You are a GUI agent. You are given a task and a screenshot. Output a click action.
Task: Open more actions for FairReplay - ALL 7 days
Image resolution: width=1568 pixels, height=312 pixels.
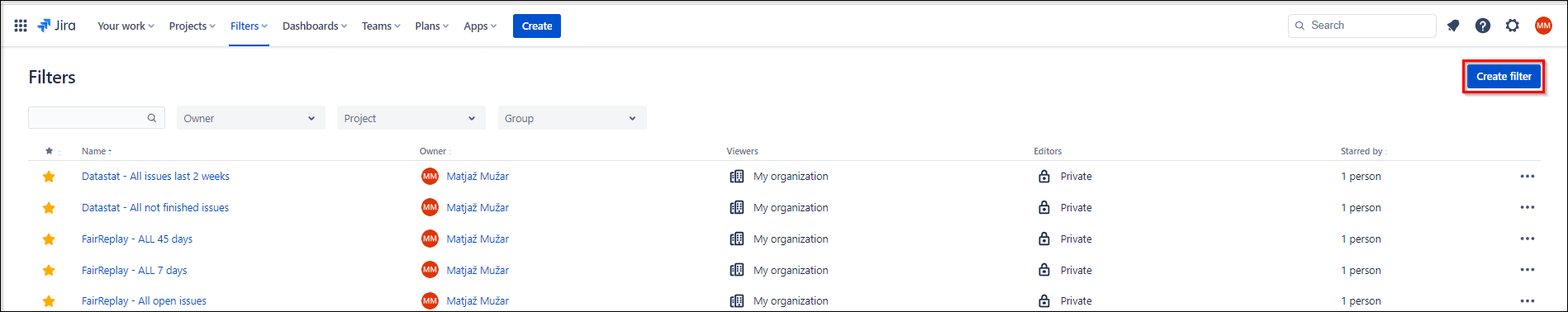pos(1528,271)
